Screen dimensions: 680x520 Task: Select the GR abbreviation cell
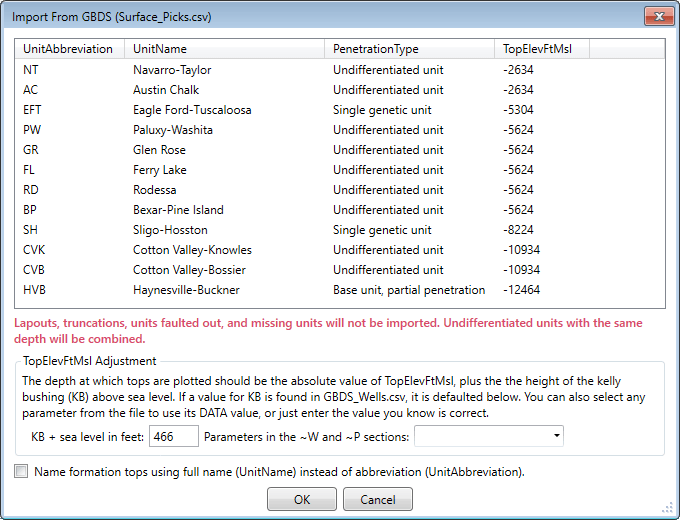31,150
